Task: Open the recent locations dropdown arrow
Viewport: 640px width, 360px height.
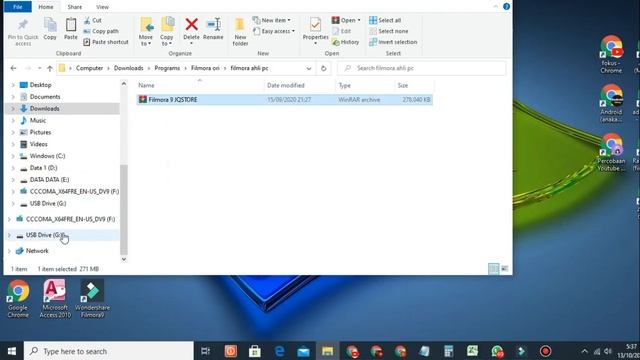Action: [39, 68]
